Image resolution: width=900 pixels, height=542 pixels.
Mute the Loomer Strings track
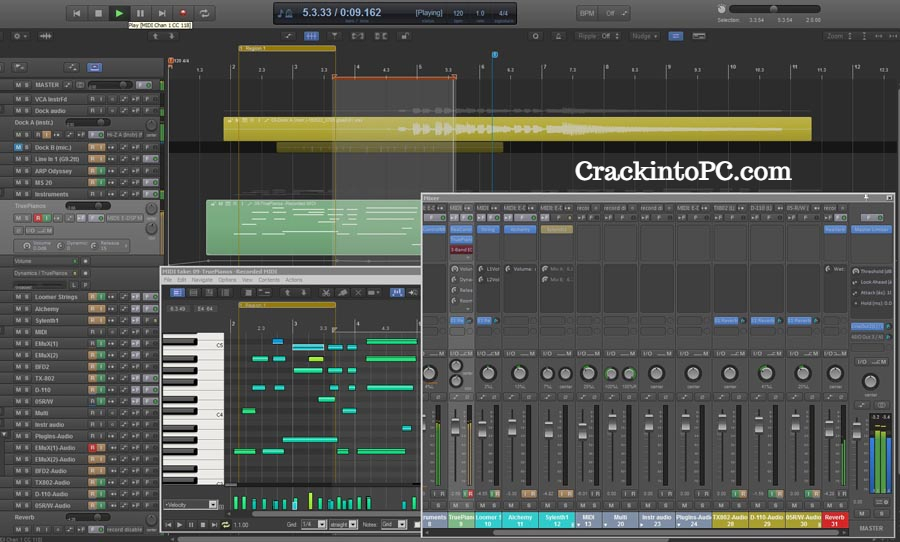tap(18, 297)
